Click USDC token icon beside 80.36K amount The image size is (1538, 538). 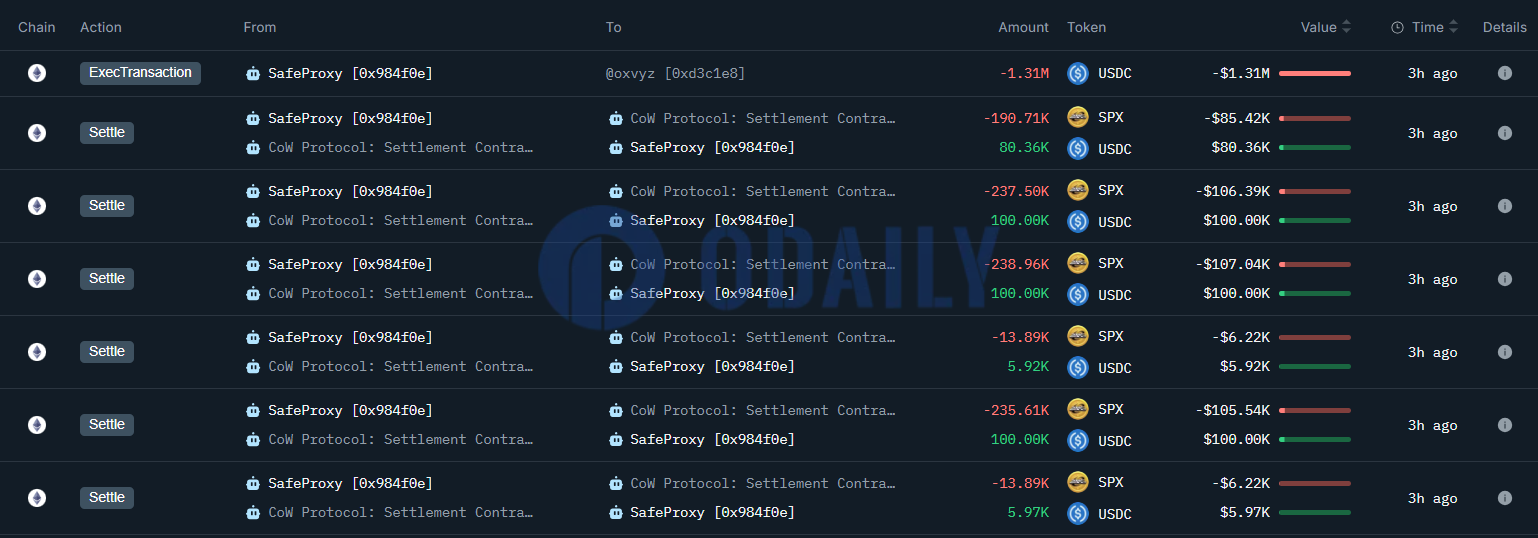click(x=1078, y=148)
